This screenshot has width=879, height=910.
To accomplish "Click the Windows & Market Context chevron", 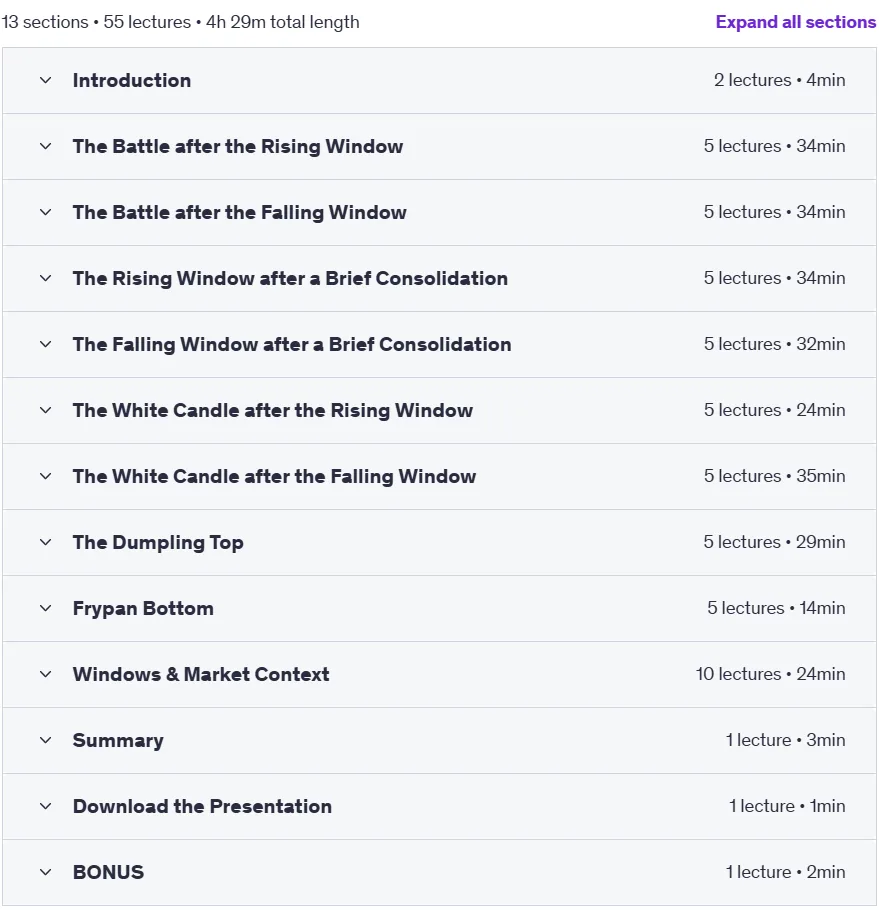I will point(45,674).
